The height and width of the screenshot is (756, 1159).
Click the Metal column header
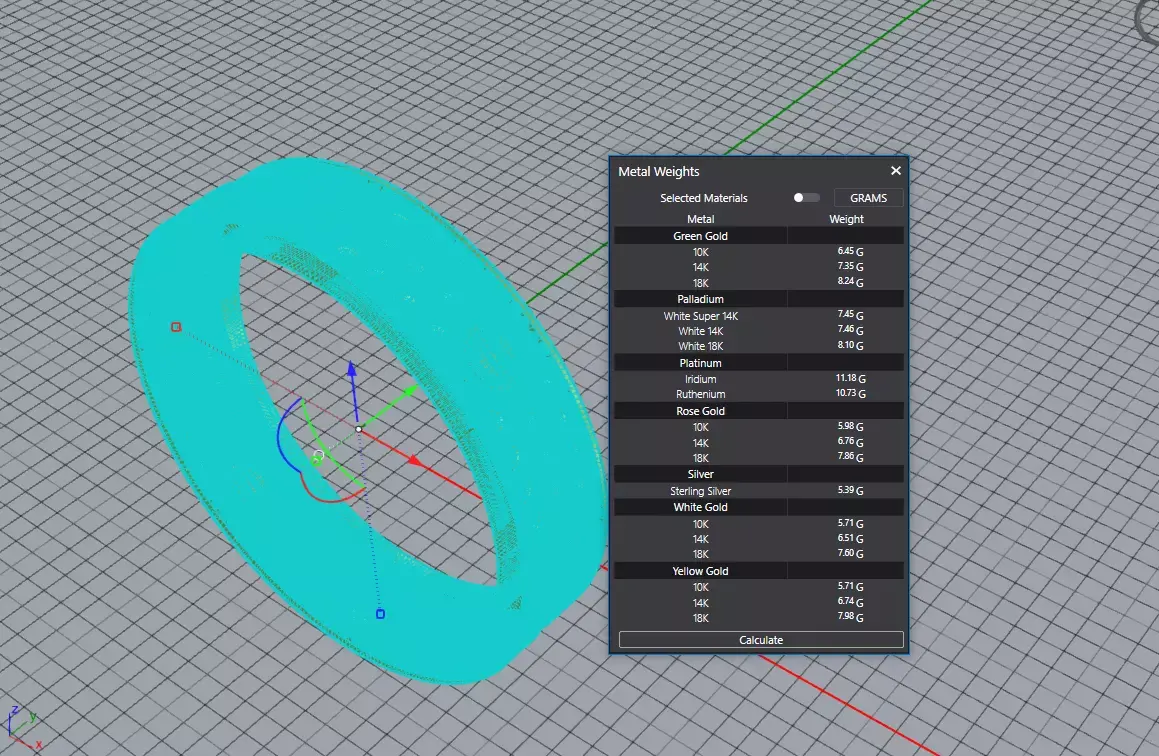coord(700,219)
